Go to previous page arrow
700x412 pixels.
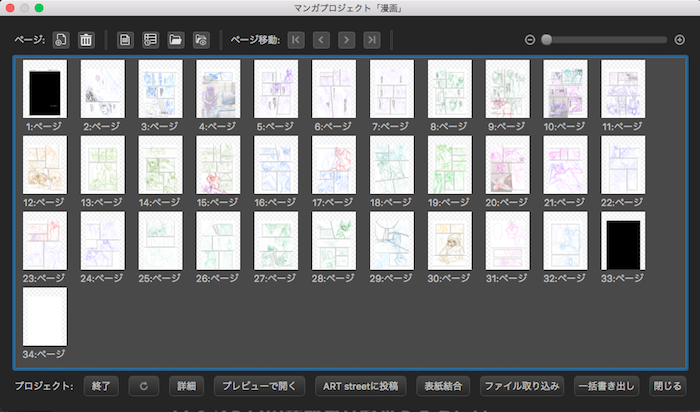[321, 40]
